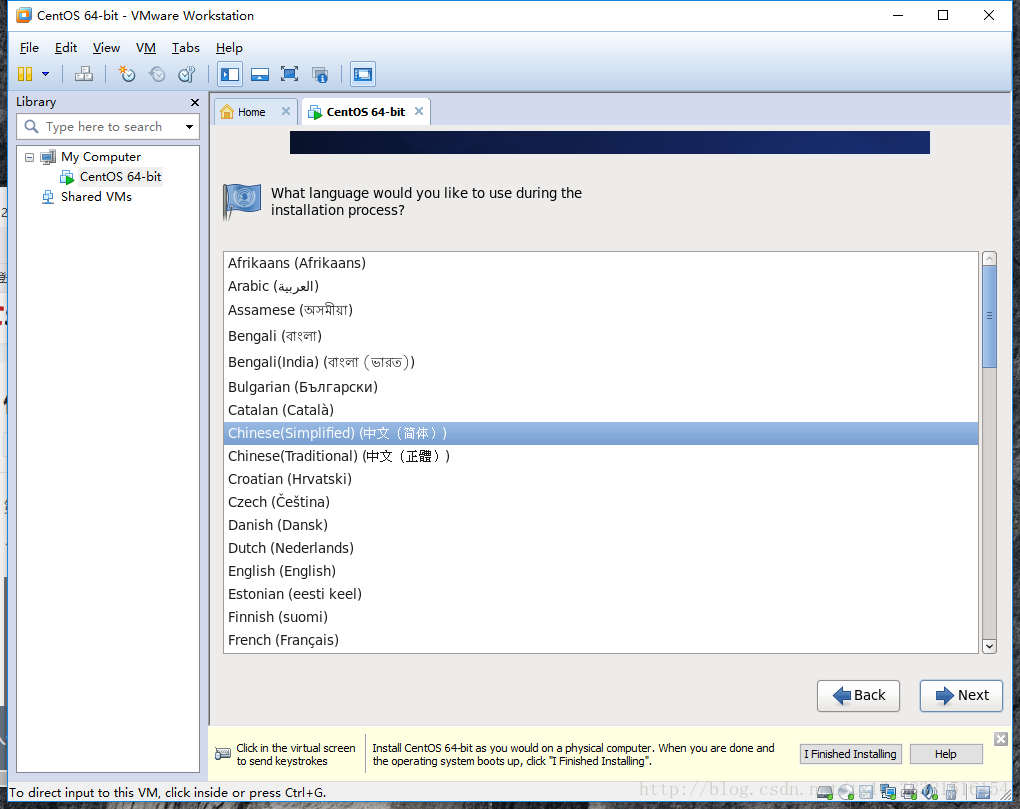This screenshot has width=1020, height=809.
Task: Click the USB controller status icon
Action: point(950,792)
